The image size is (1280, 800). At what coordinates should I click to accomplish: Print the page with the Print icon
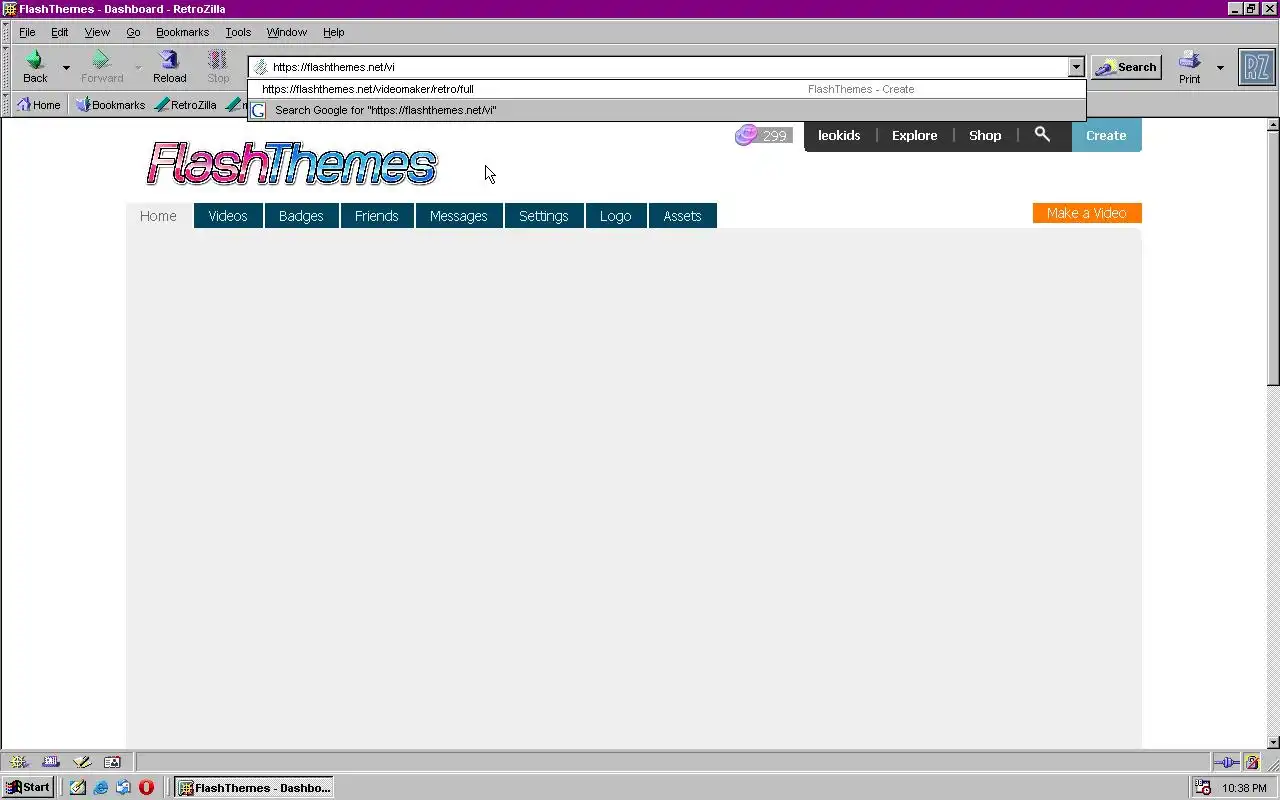click(1189, 67)
